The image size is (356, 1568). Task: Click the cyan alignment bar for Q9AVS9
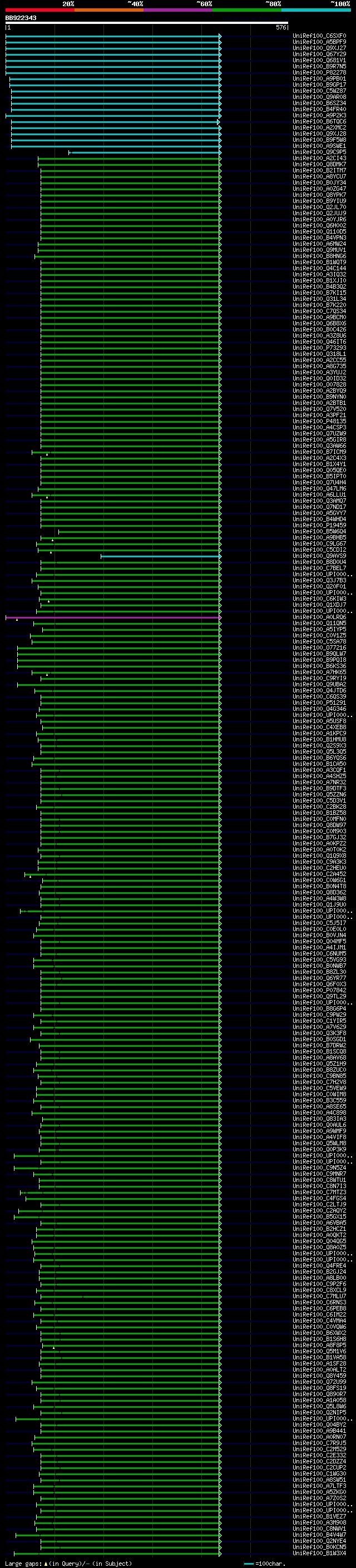161,556
